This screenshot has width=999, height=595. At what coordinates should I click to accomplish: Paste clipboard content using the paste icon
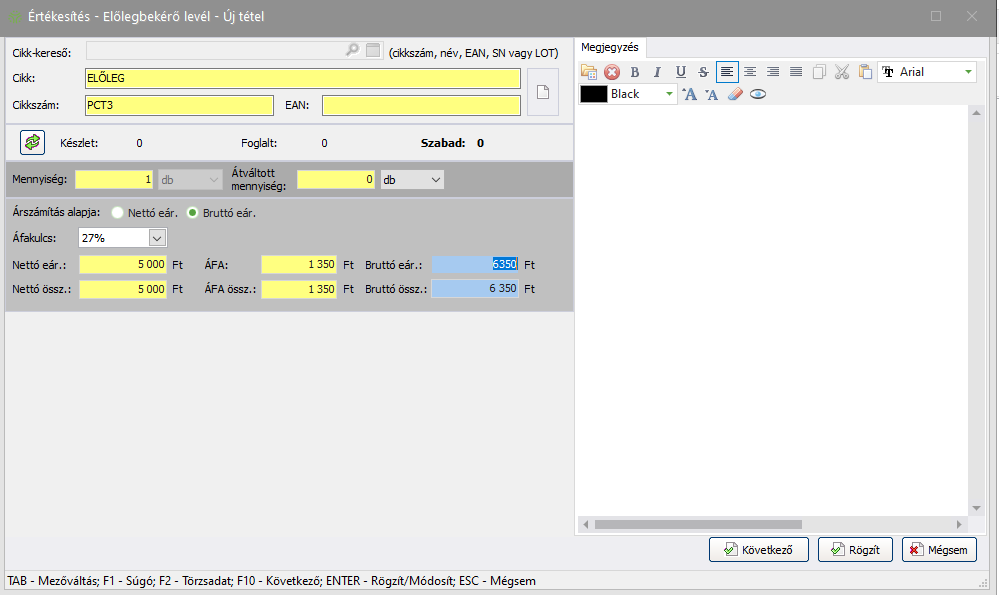(x=864, y=72)
